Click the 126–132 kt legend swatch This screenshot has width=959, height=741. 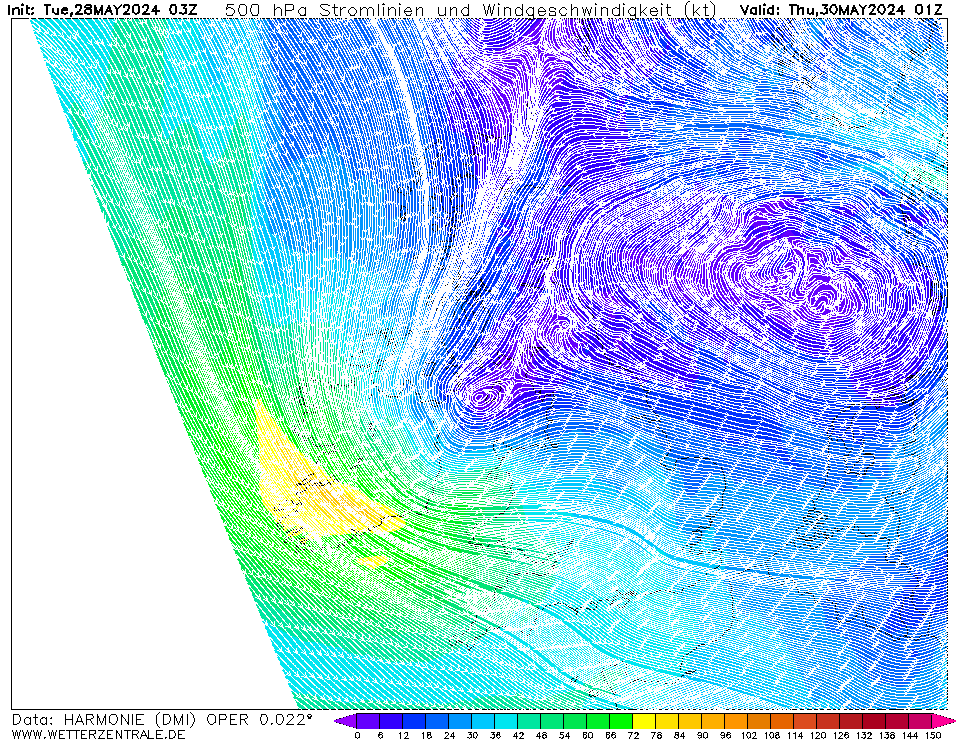tap(852, 721)
